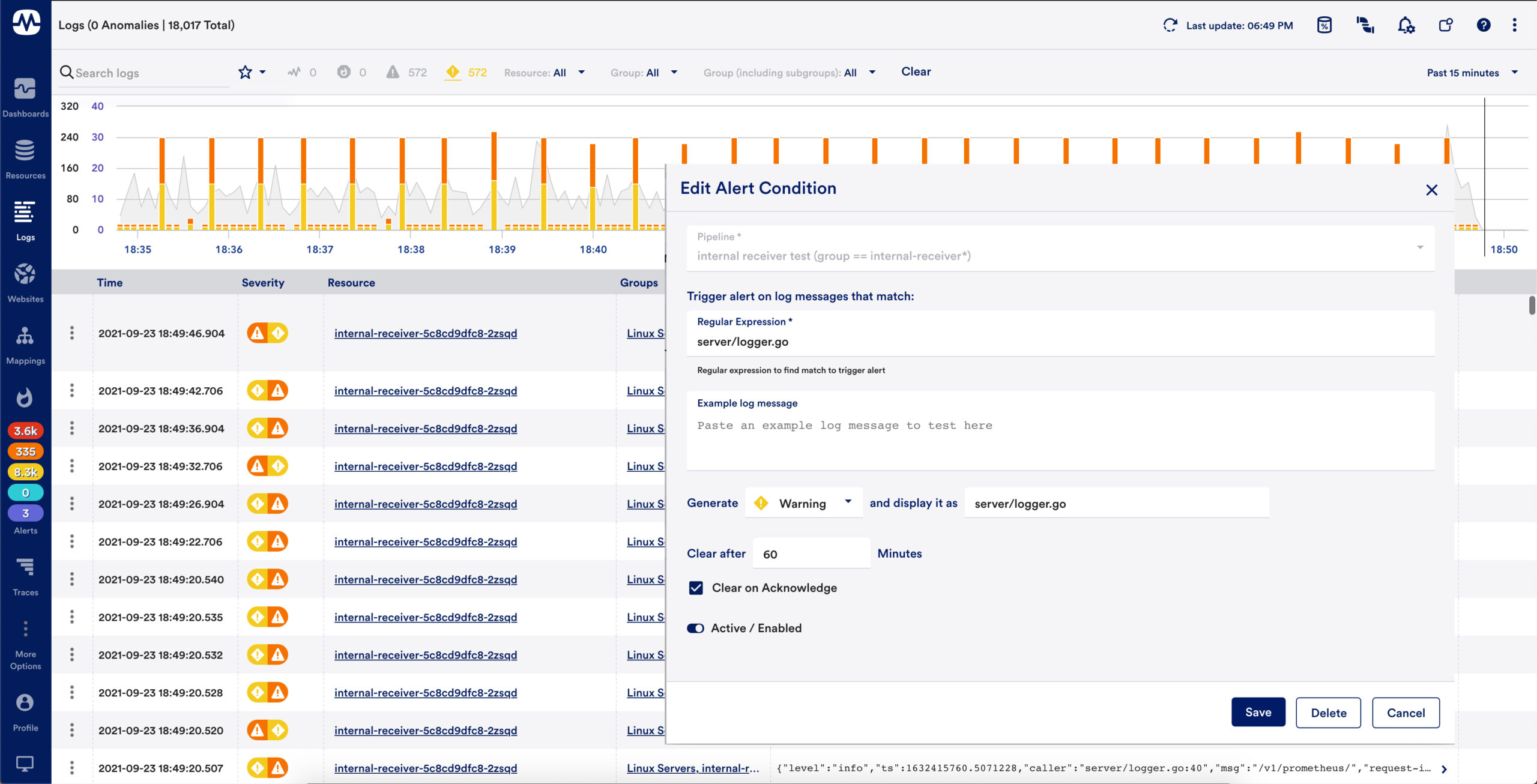1537x784 pixels.
Task: Click the Clear filters button
Action: (x=916, y=71)
